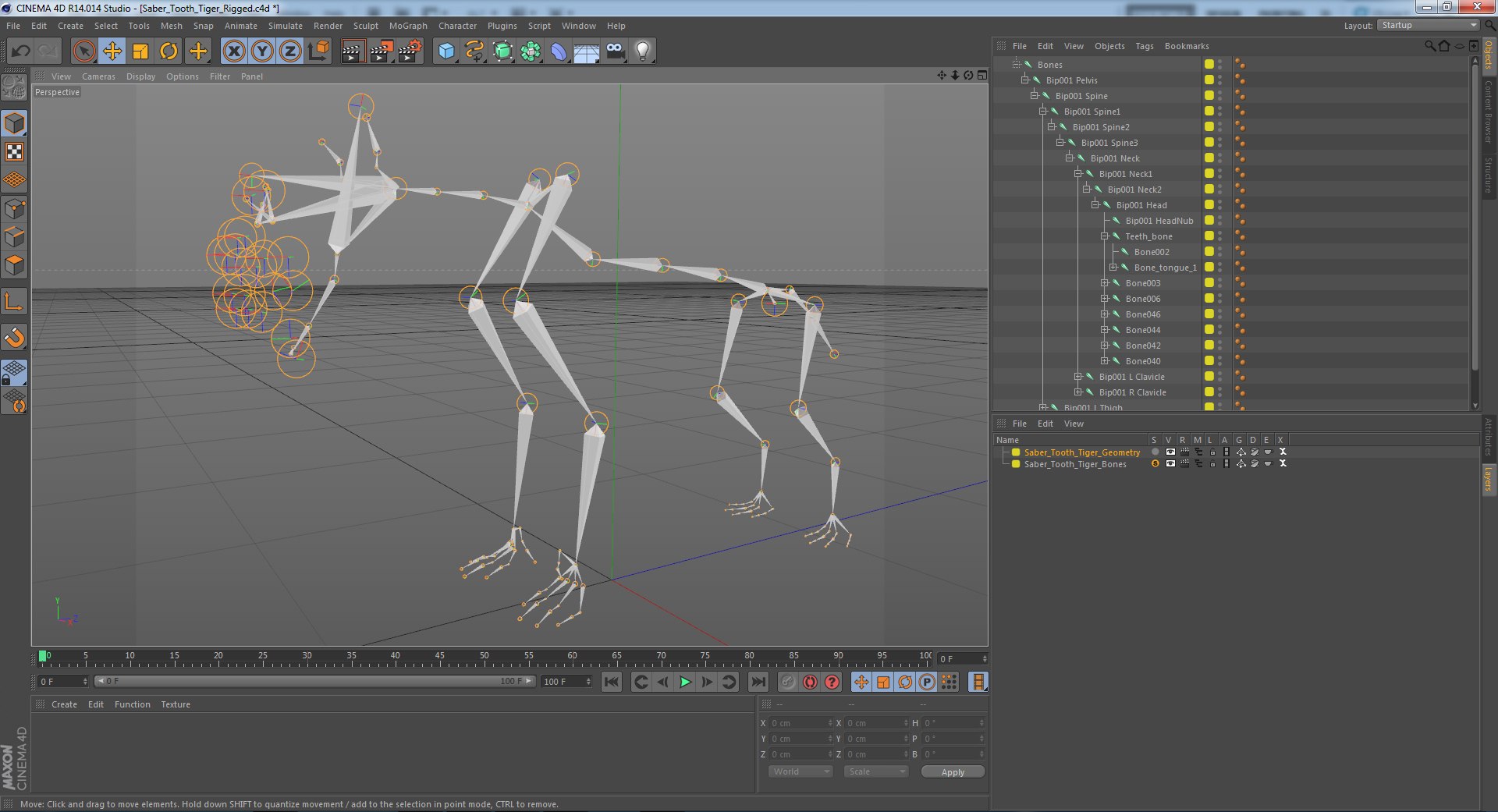Toggle X axis lock
1498x812 pixels.
(x=234, y=51)
